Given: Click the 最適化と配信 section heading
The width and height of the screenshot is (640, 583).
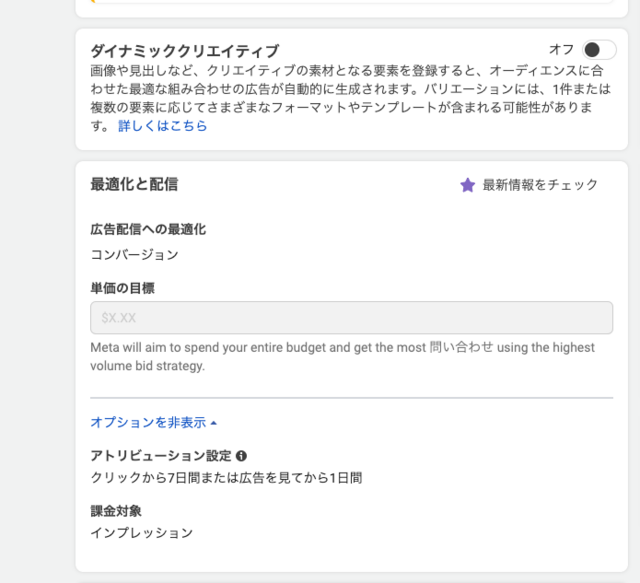Looking at the screenshot, I should (134, 184).
